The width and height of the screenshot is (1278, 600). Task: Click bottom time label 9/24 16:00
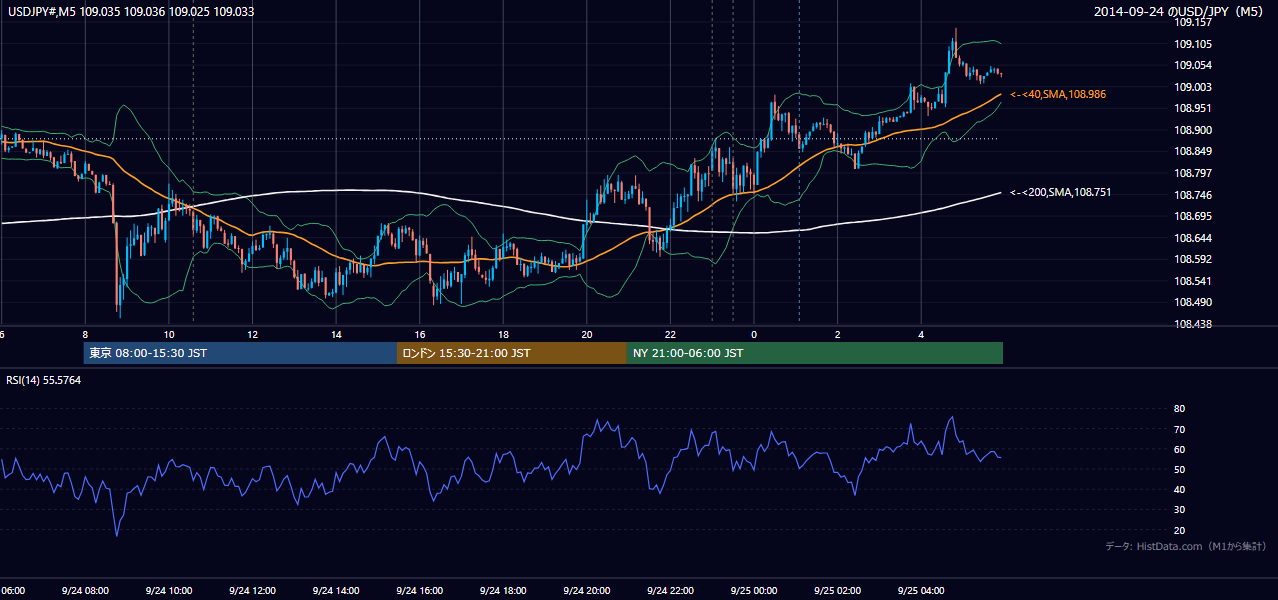(x=419, y=591)
